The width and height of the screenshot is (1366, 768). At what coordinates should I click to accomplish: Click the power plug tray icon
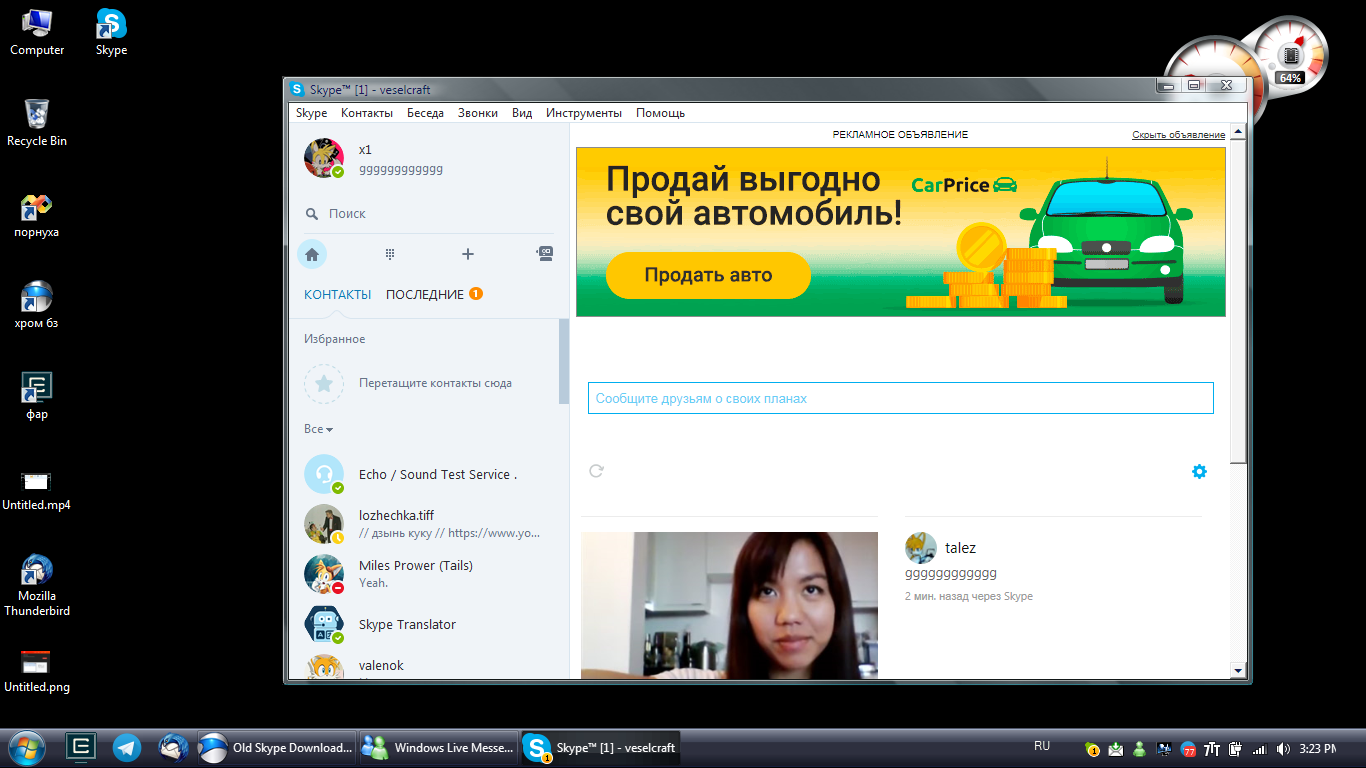[x=1235, y=749]
